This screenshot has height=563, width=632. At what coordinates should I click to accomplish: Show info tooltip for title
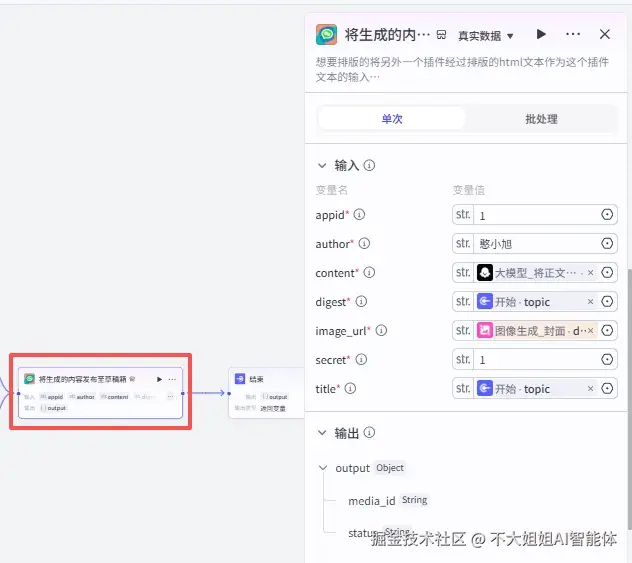pos(350,388)
